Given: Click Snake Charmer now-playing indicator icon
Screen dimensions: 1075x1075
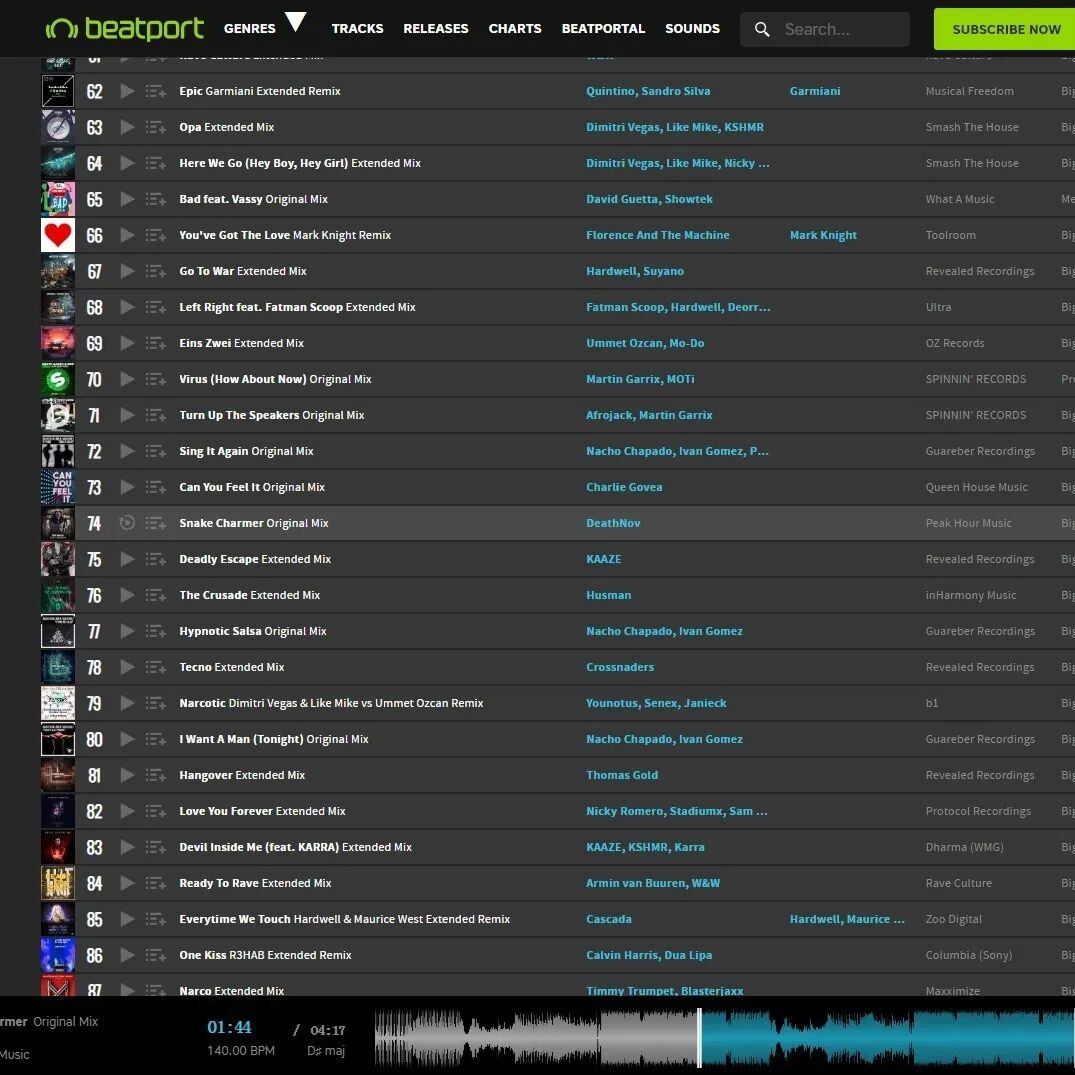Looking at the screenshot, I should click(x=127, y=522).
